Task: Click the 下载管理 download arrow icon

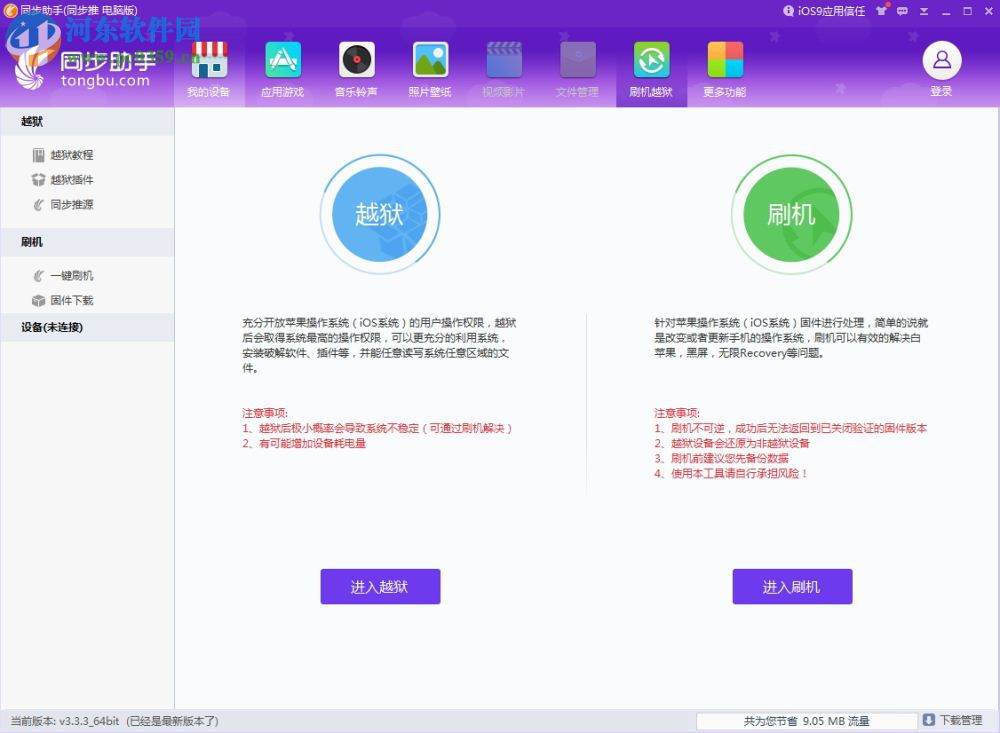Action: [x=929, y=720]
